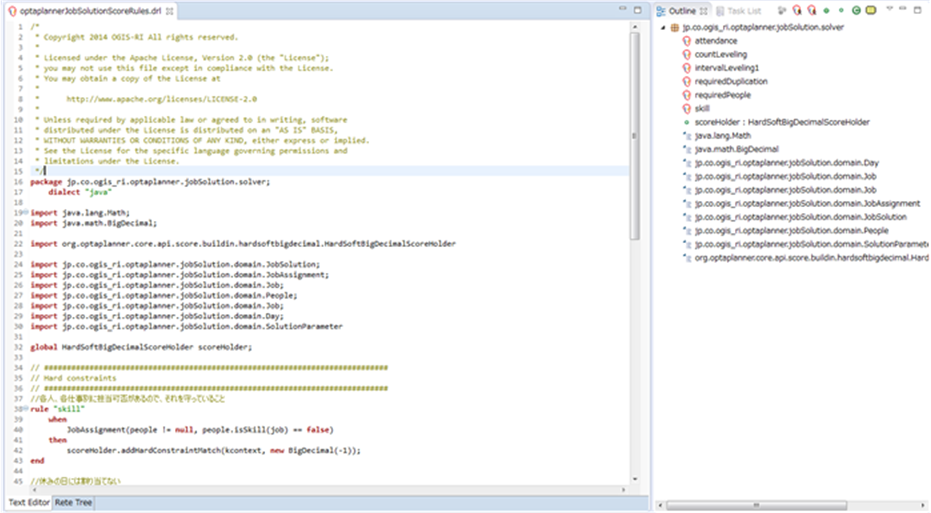
Task: Switch to the Task List tab
Action: pos(739,11)
